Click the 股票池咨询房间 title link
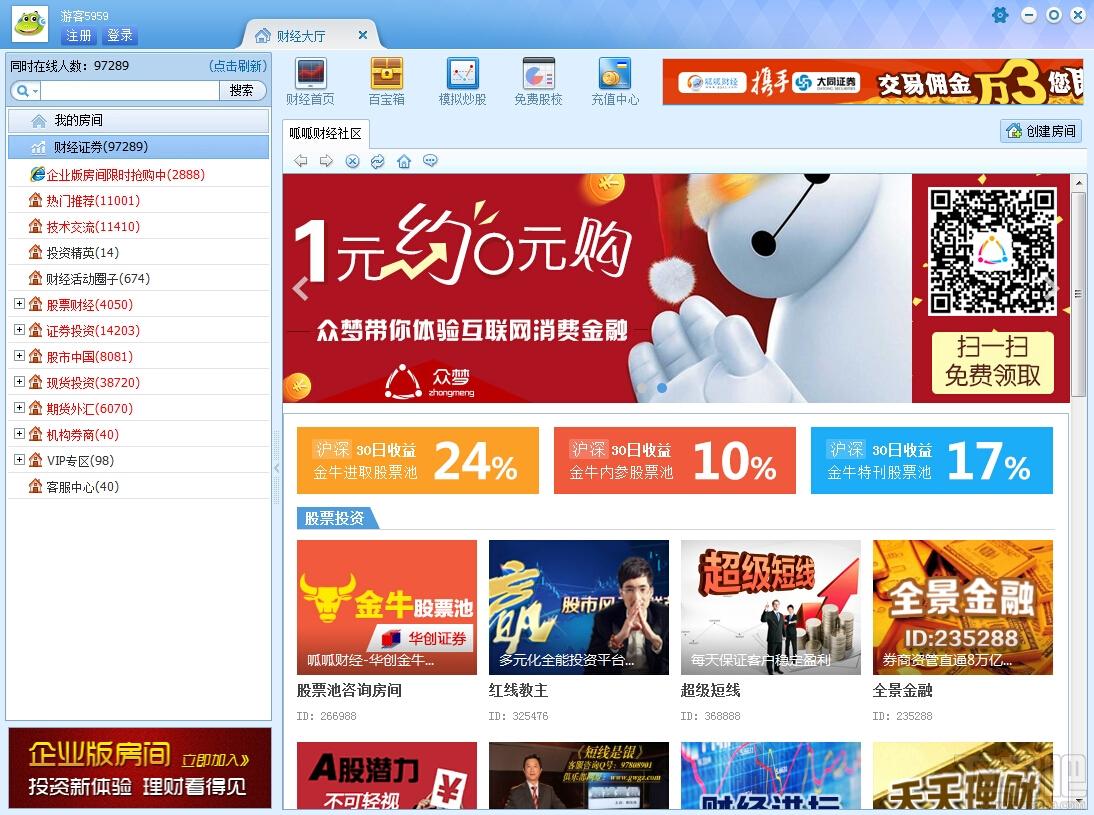This screenshot has height=815, width=1094. [350, 691]
